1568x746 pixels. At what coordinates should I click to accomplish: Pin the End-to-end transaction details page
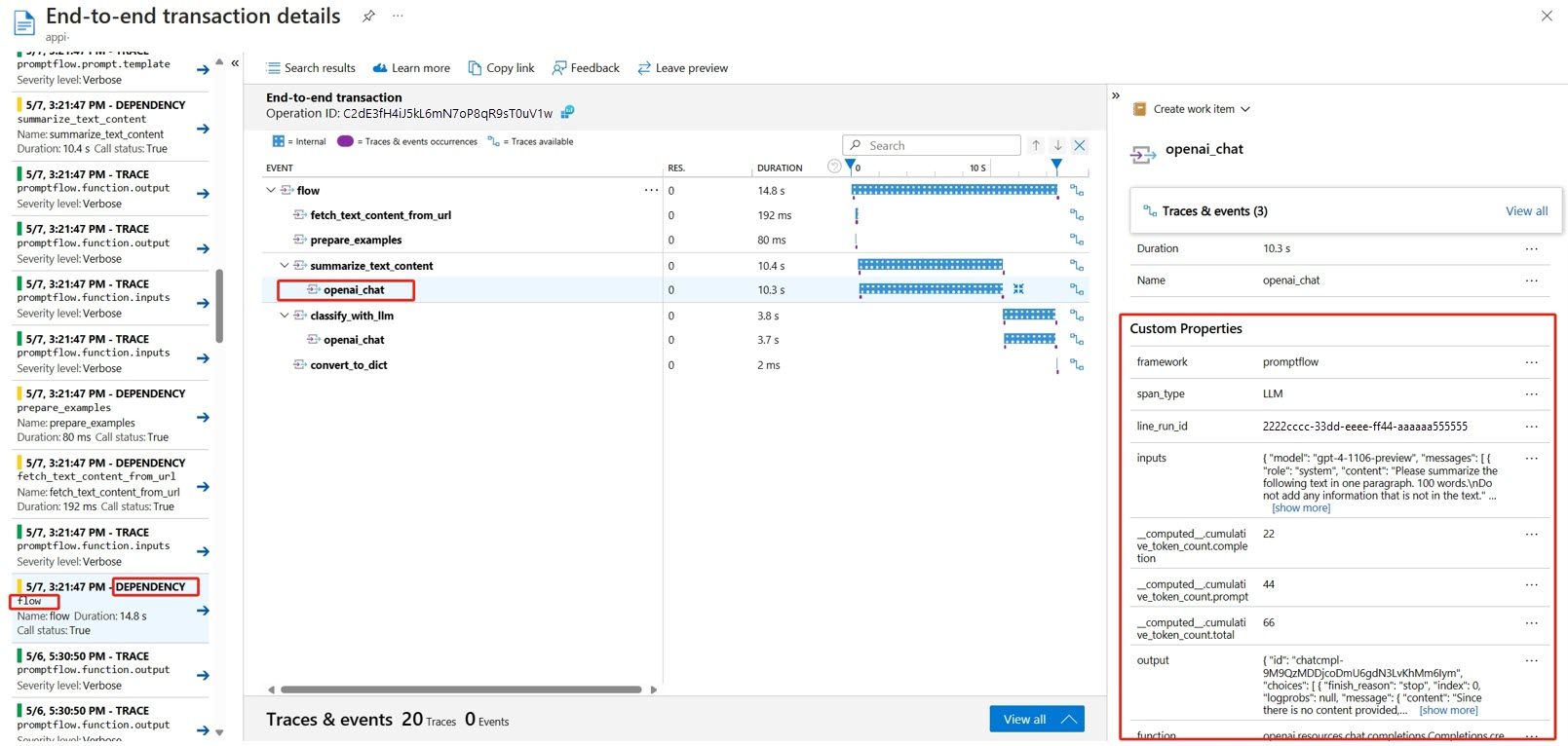pos(368,16)
